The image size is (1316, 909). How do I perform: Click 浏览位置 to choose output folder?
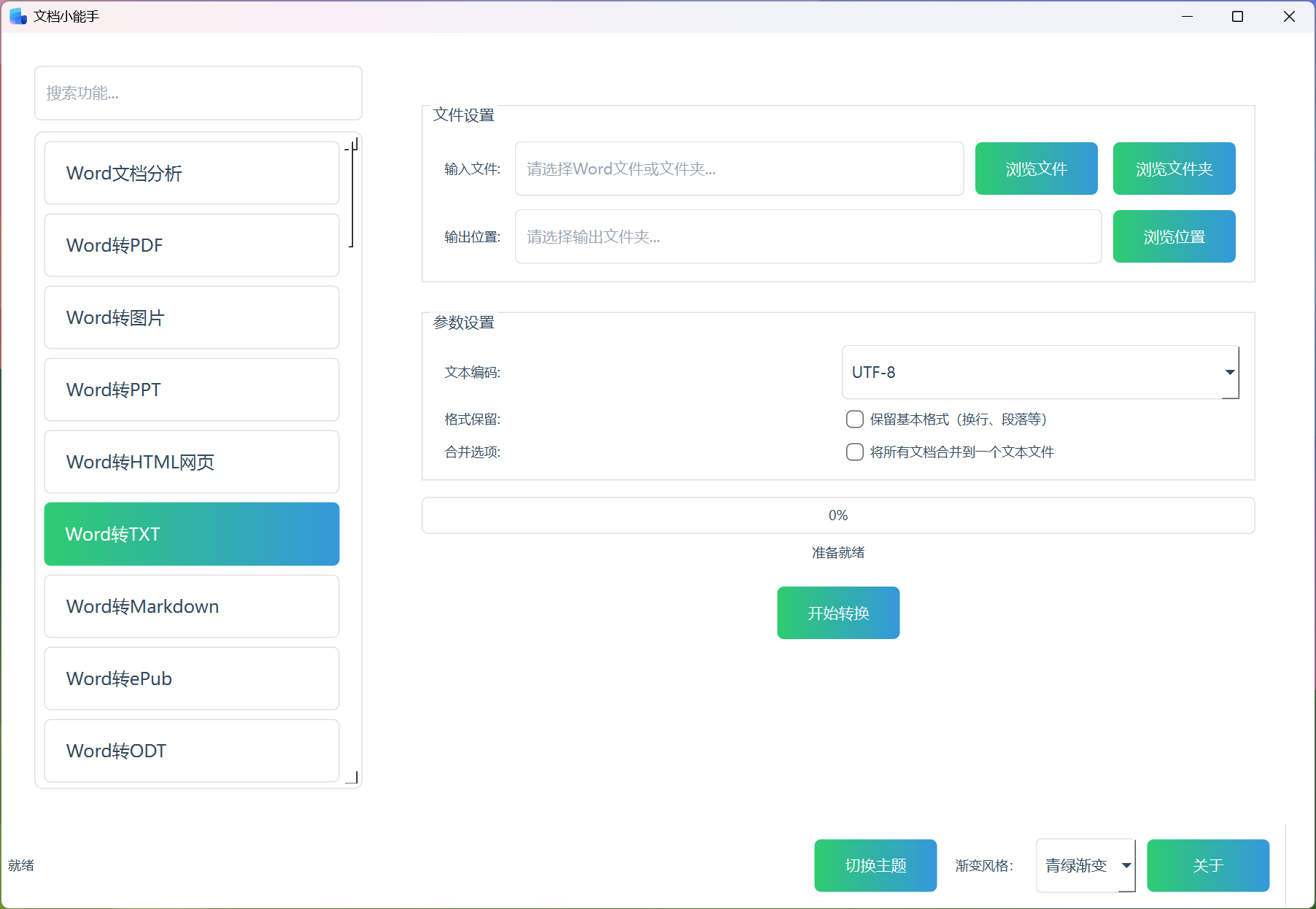click(x=1173, y=236)
